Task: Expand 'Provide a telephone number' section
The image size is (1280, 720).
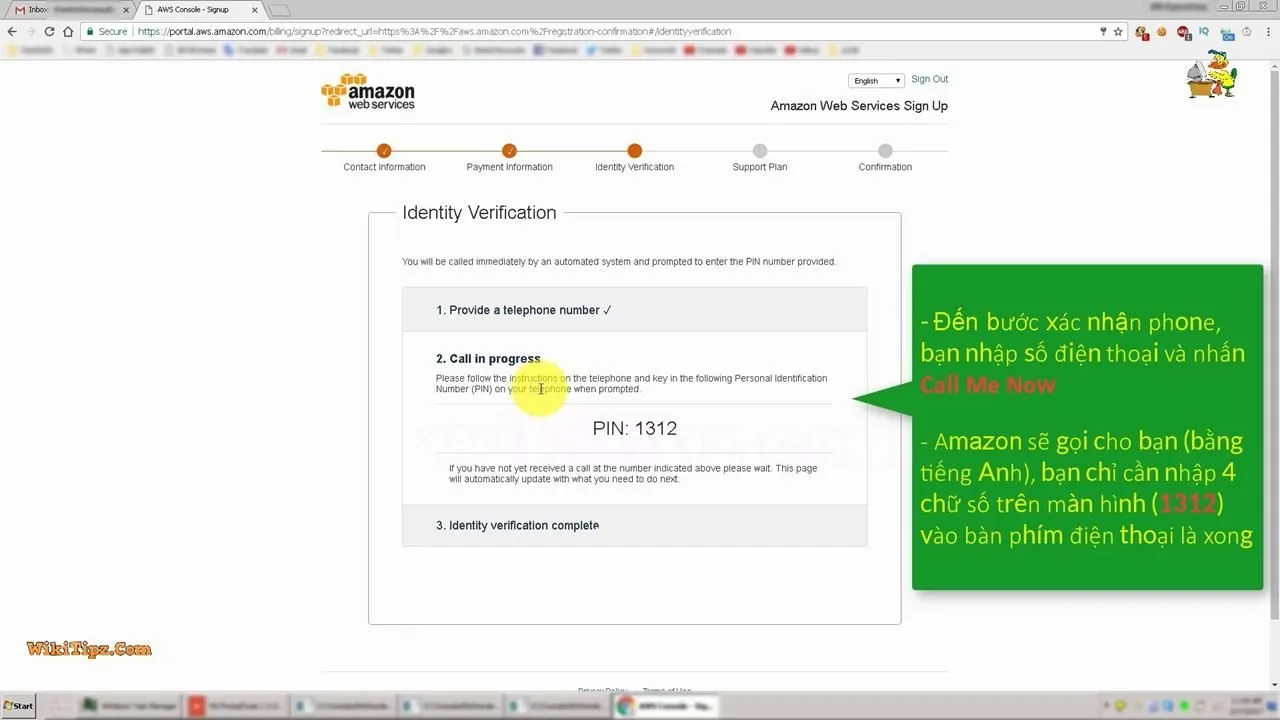Action: (x=635, y=310)
